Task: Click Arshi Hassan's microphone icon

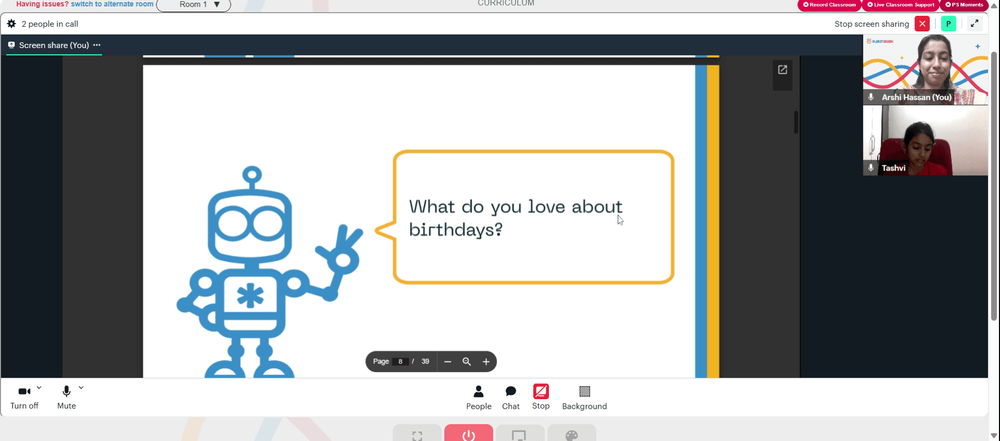Action: tap(871, 97)
